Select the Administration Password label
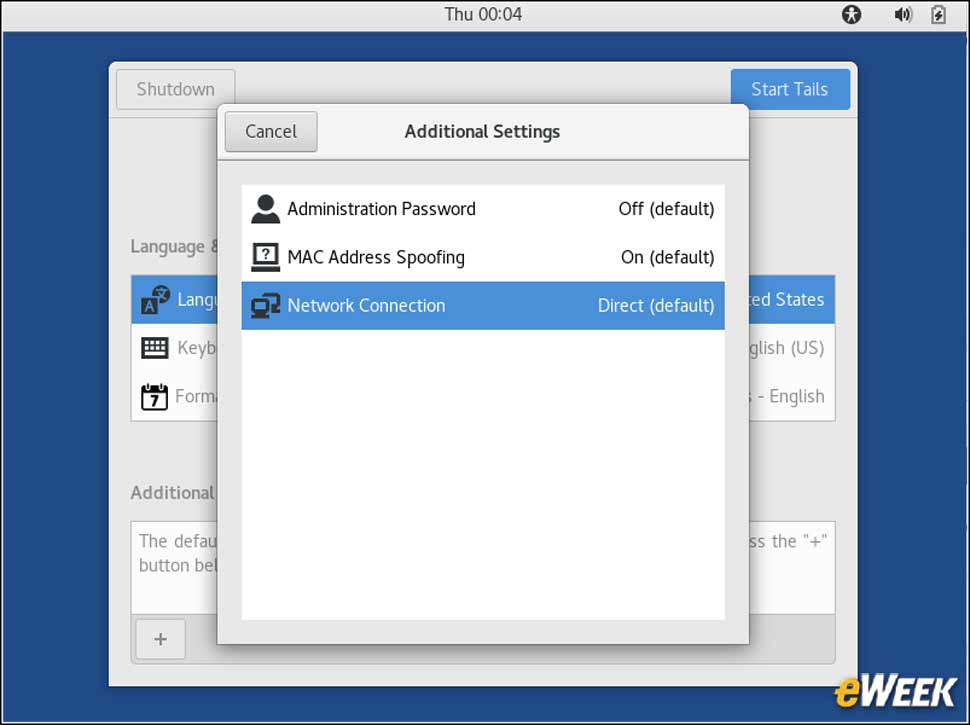Viewport: 970px width, 725px height. tap(381, 209)
